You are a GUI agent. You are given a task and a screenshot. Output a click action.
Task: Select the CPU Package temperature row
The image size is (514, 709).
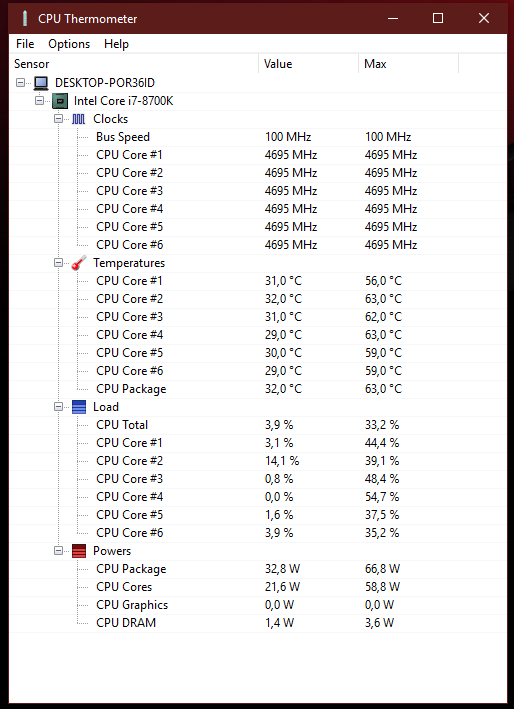pyautogui.click(x=258, y=389)
